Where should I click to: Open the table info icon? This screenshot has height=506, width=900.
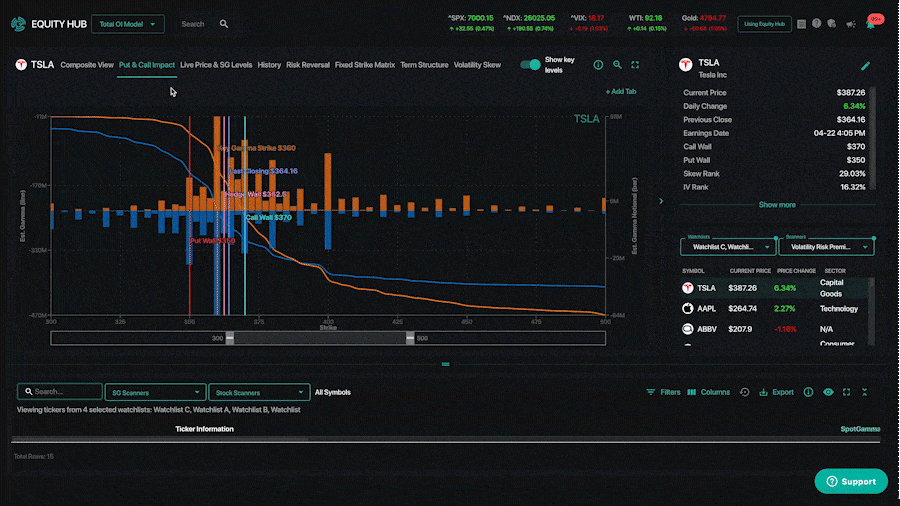[808, 392]
